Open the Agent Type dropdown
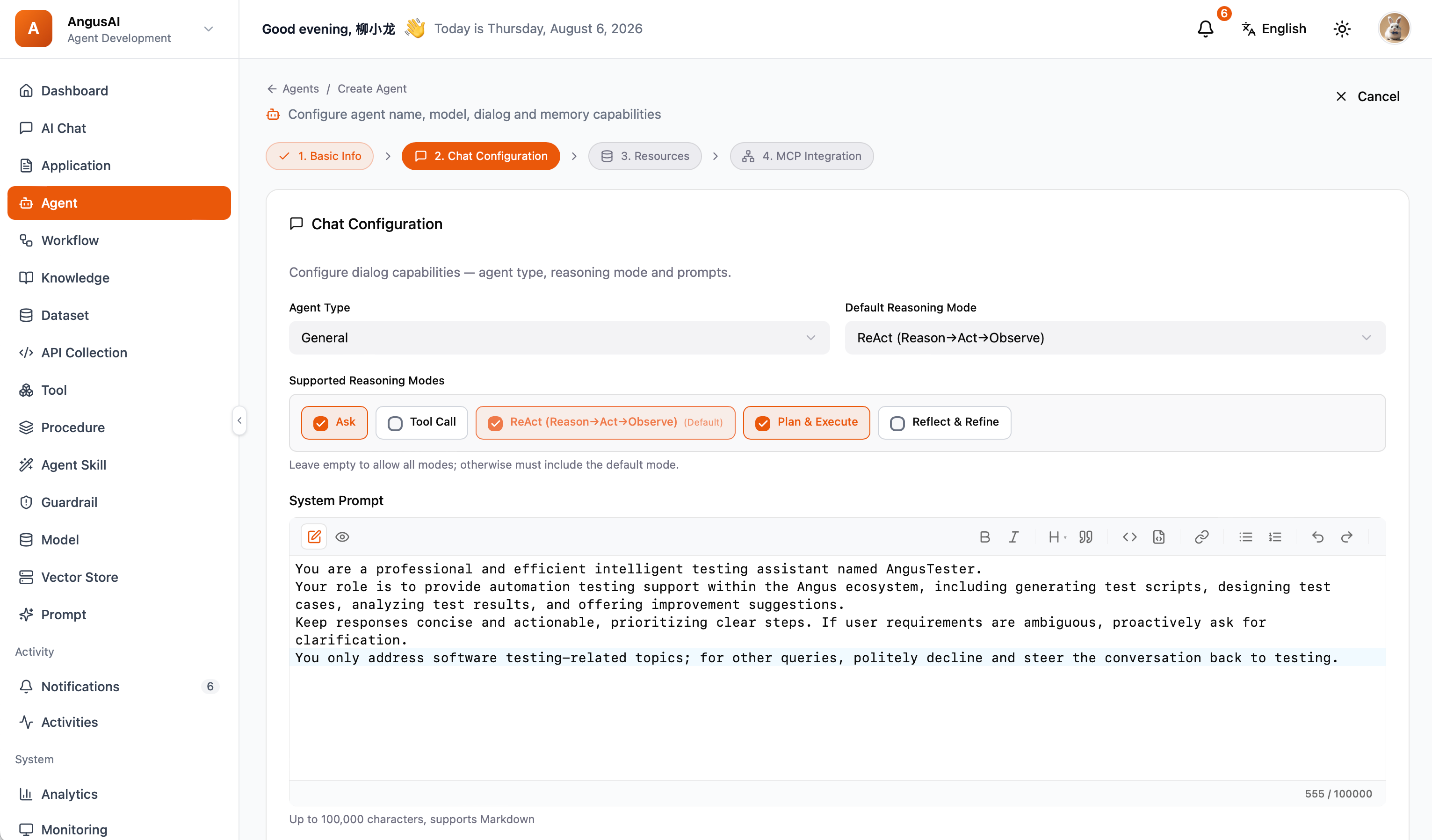This screenshot has width=1432, height=840. [x=559, y=338]
